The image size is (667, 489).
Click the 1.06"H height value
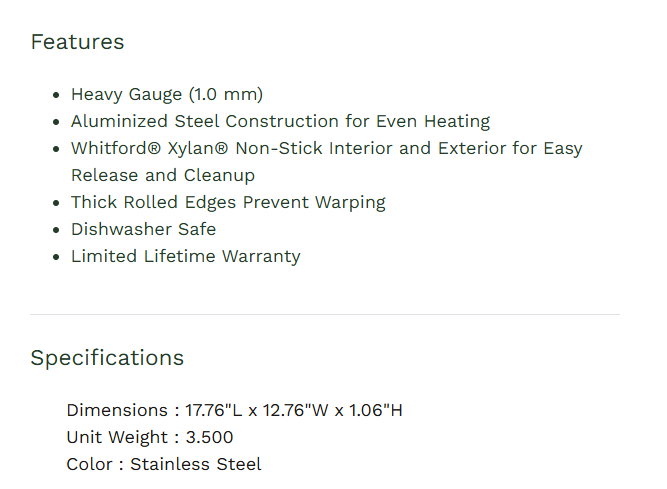click(x=376, y=411)
